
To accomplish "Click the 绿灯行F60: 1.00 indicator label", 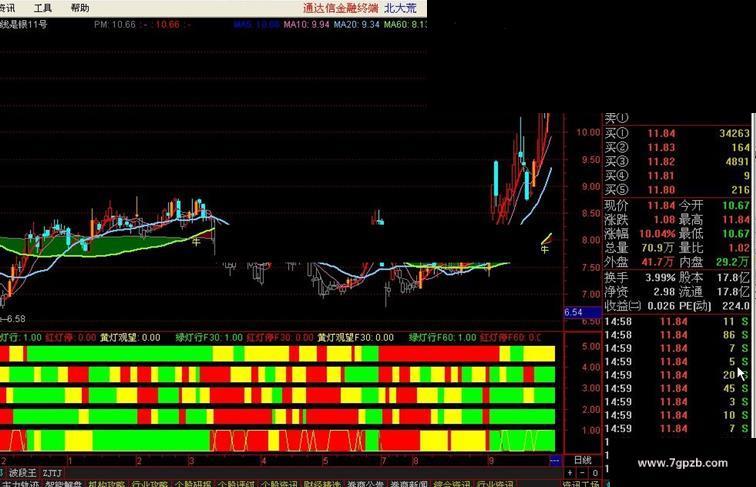I will click(x=443, y=338).
